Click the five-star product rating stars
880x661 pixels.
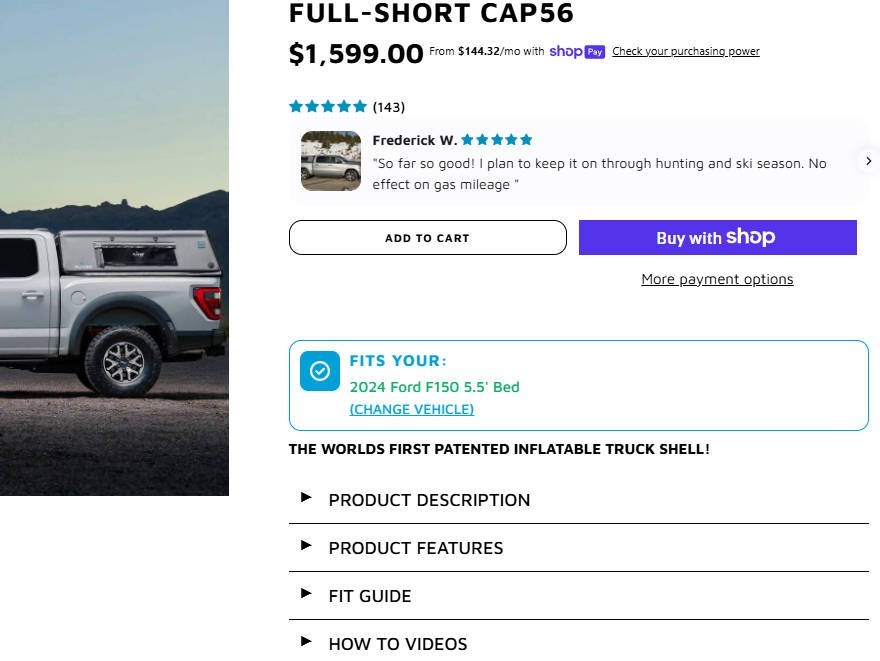328,107
